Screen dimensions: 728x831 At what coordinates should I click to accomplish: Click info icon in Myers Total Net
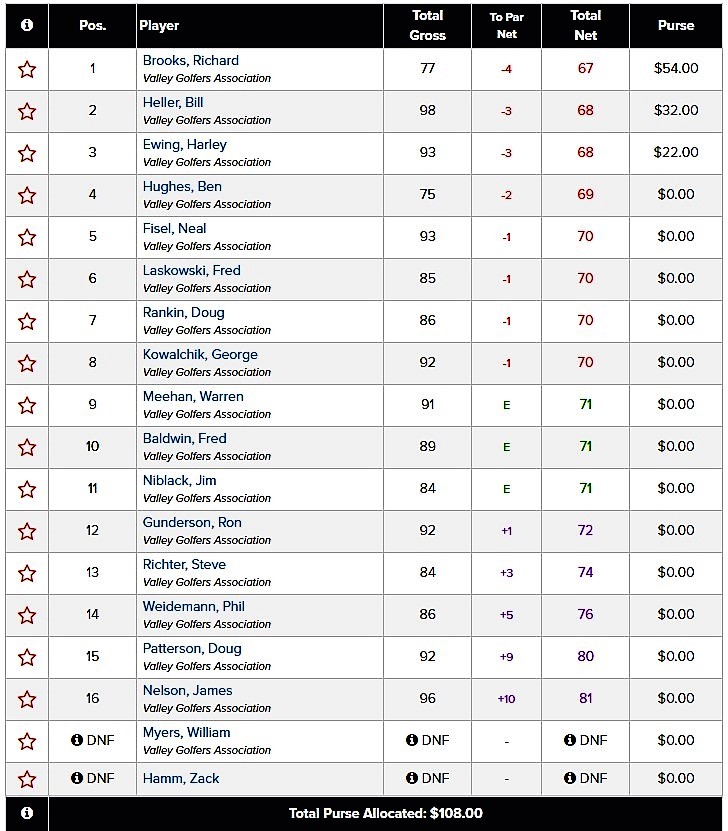(x=570, y=741)
